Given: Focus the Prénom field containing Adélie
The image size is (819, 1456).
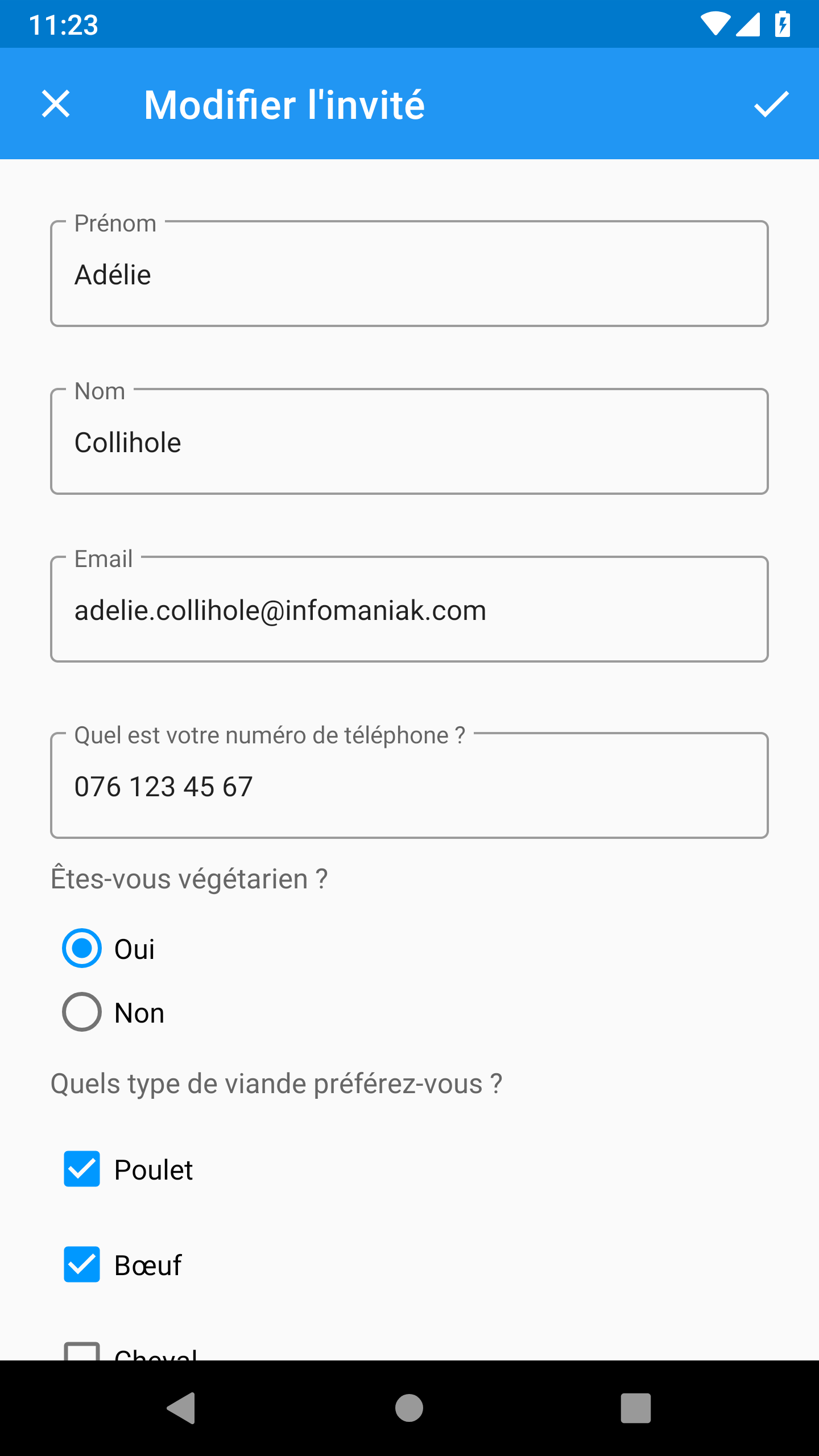Looking at the screenshot, I should coord(409,274).
